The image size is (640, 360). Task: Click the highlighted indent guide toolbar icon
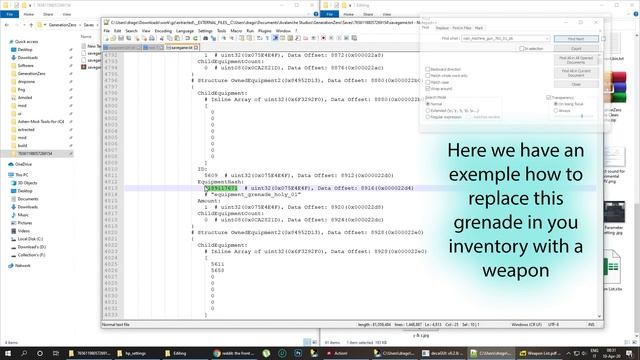click(275, 38)
